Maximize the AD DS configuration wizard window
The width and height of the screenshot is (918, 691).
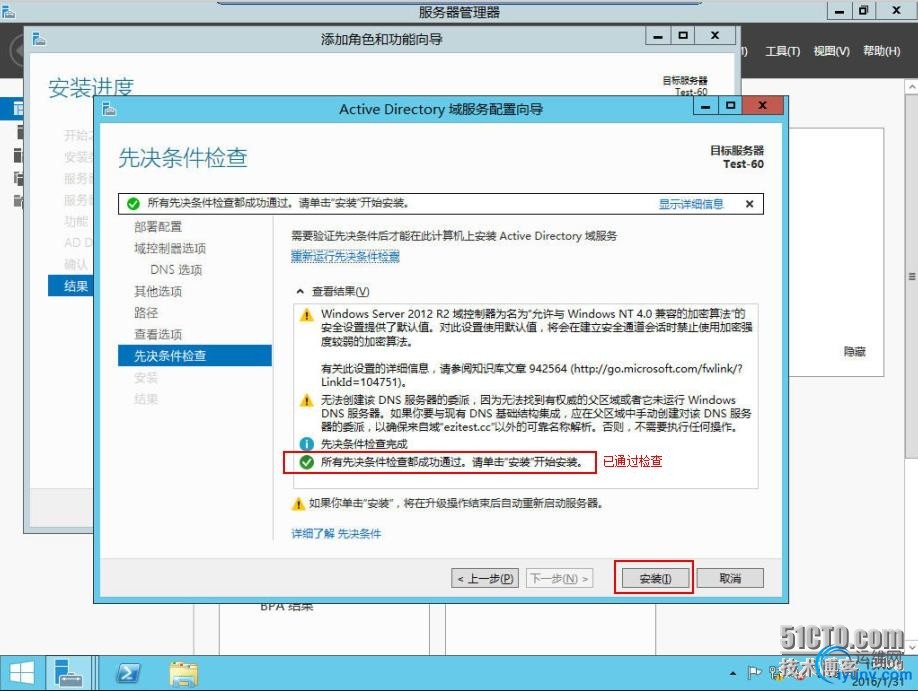pyautogui.click(x=730, y=105)
